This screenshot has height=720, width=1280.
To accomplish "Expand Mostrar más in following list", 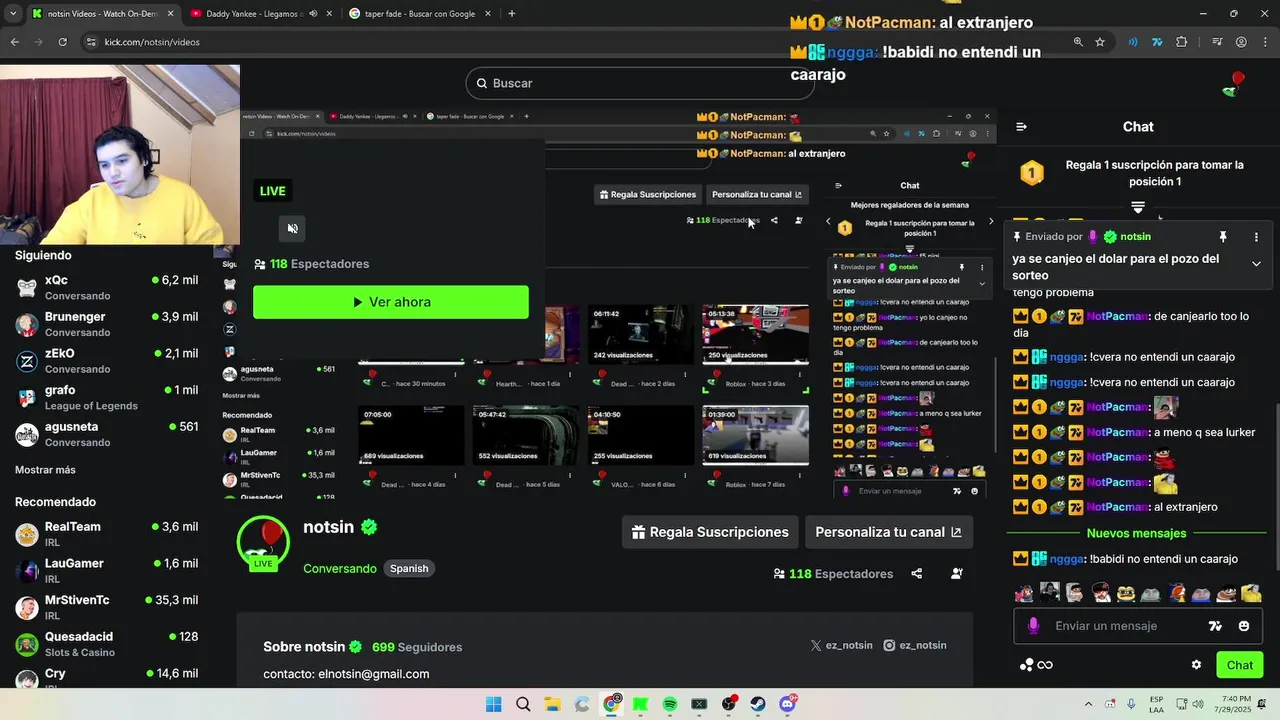I will coord(45,470).
